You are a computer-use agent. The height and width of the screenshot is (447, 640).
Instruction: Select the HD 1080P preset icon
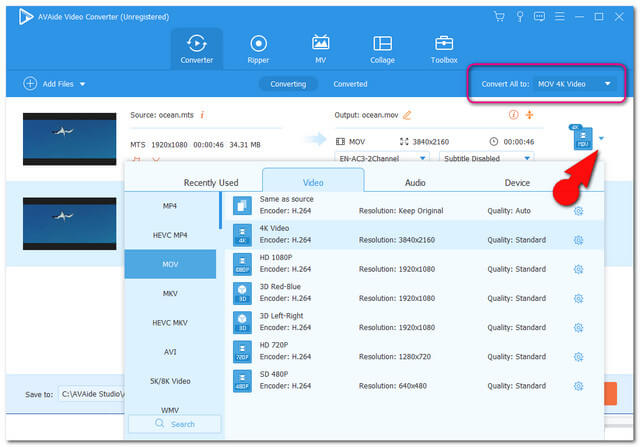pos(242,264)
